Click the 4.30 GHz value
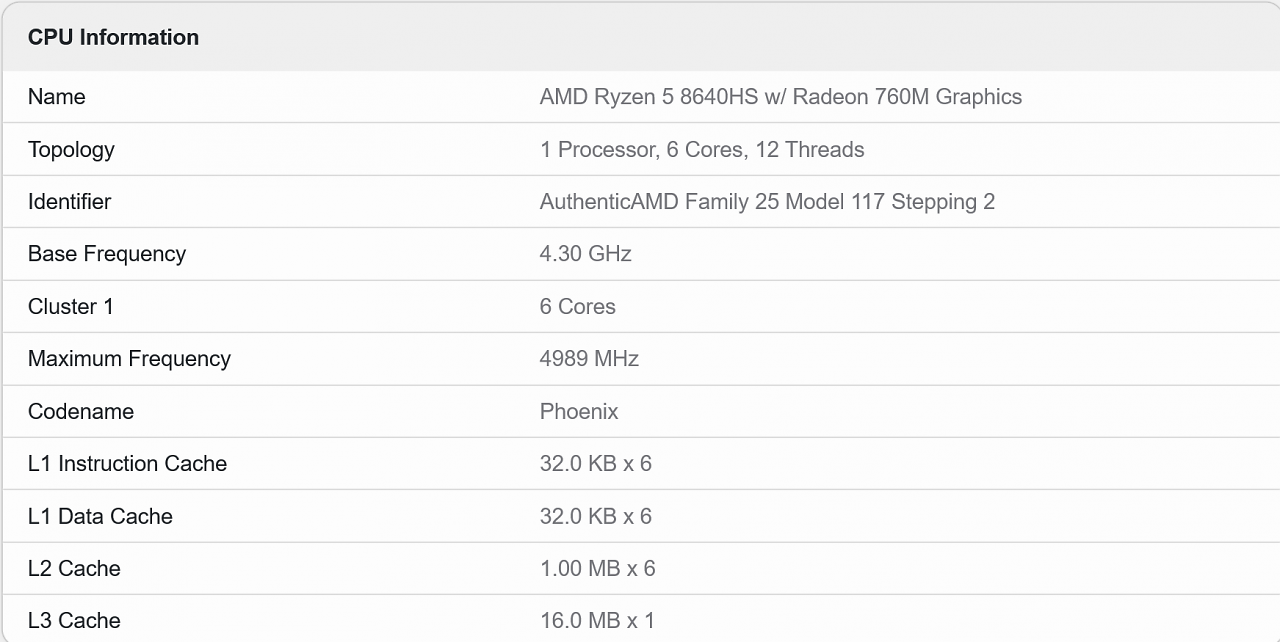The height and width of the screenshot is (642, 1280). (x=585, y=254)
